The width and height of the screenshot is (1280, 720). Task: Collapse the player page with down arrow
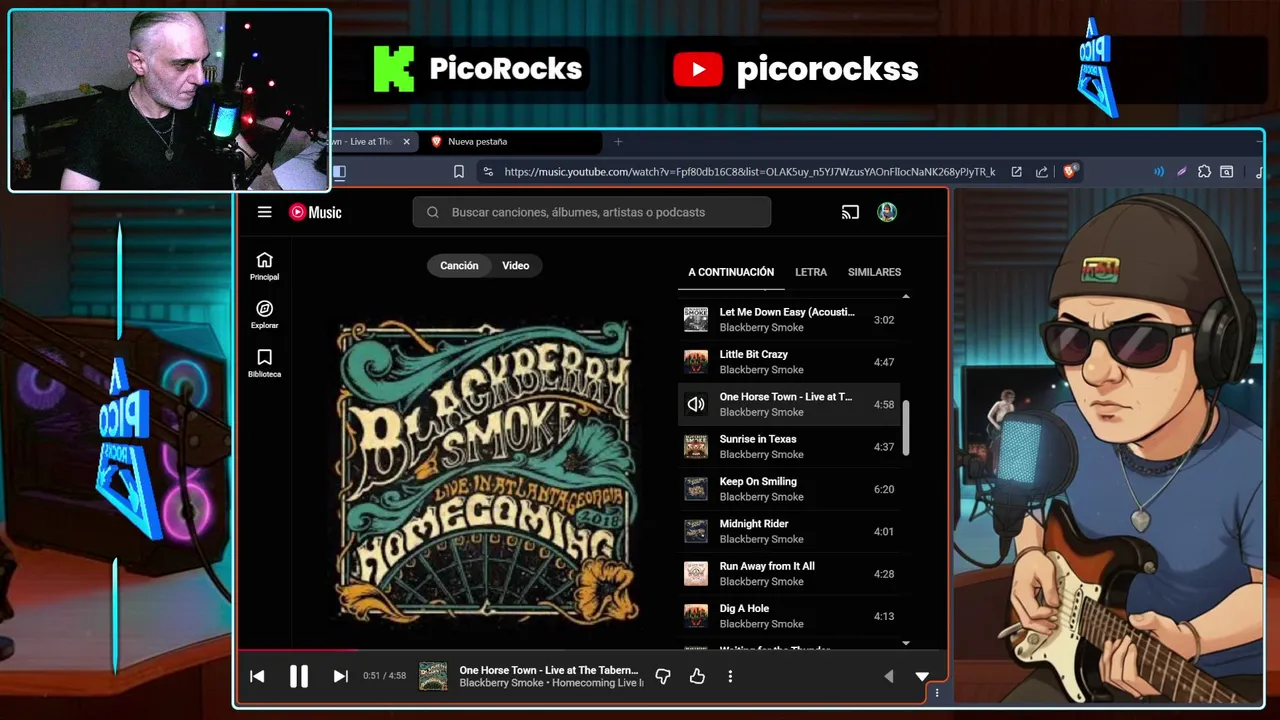tap(922, 677)
